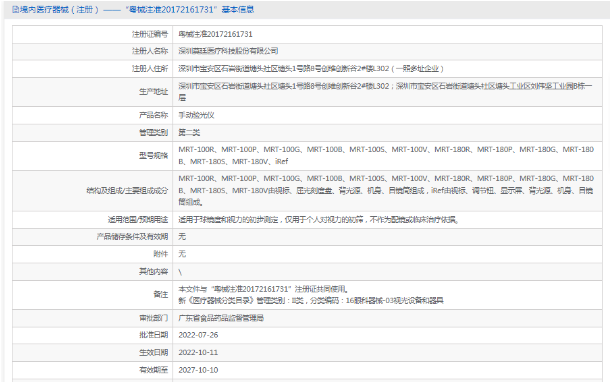The width and height of the screenshot is (615, 388).
Task: Select the 管理类别 label cell
Action: tap(93, 133)
